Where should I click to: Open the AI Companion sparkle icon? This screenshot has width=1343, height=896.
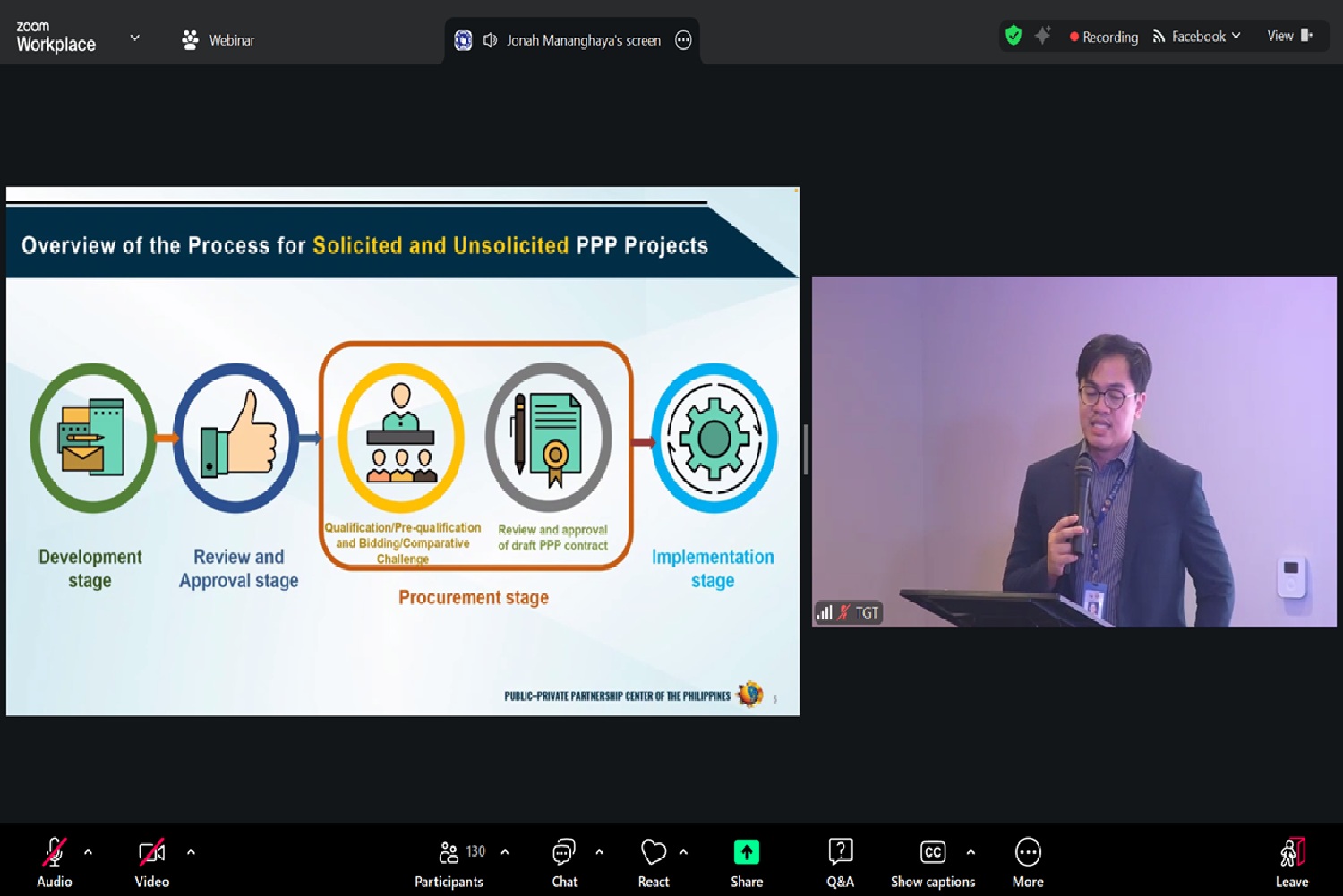[x=1042, y=36]
